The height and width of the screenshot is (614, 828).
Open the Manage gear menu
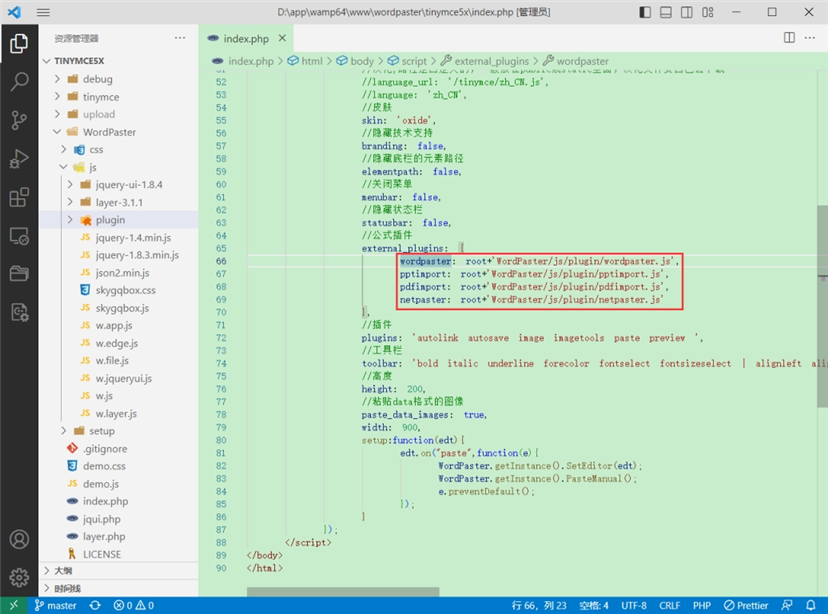pyautogui.click(x=19, y=577)
